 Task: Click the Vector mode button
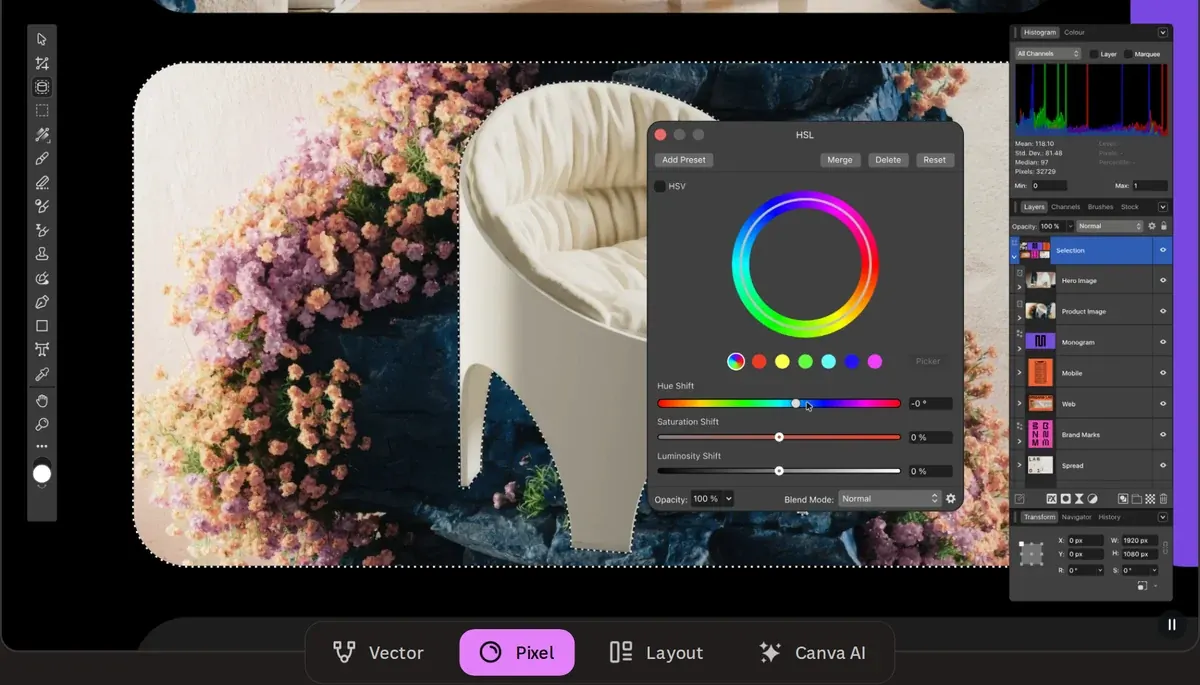coord(379,652)
